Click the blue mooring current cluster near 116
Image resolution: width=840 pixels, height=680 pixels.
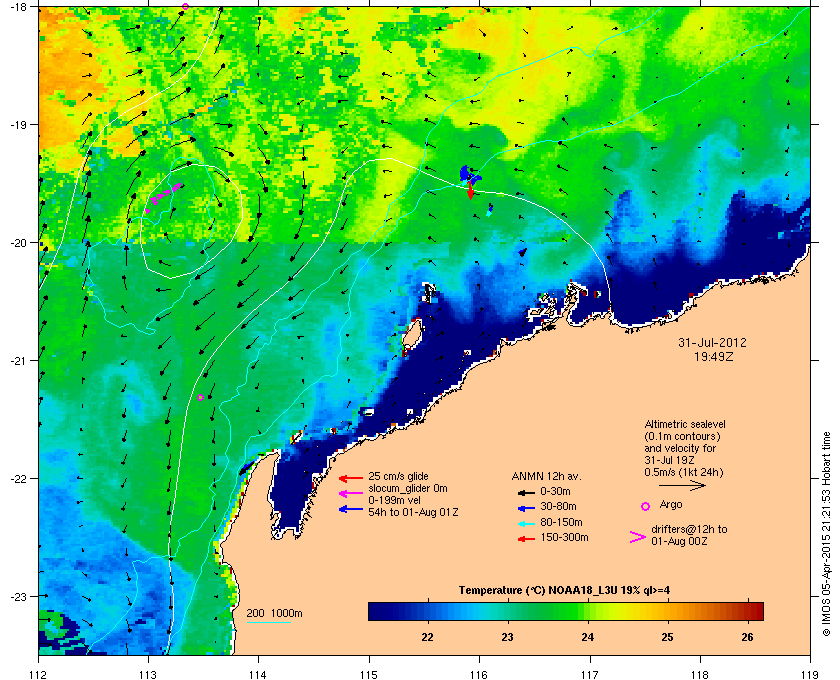pyautogui.click(x=469, y=174)
